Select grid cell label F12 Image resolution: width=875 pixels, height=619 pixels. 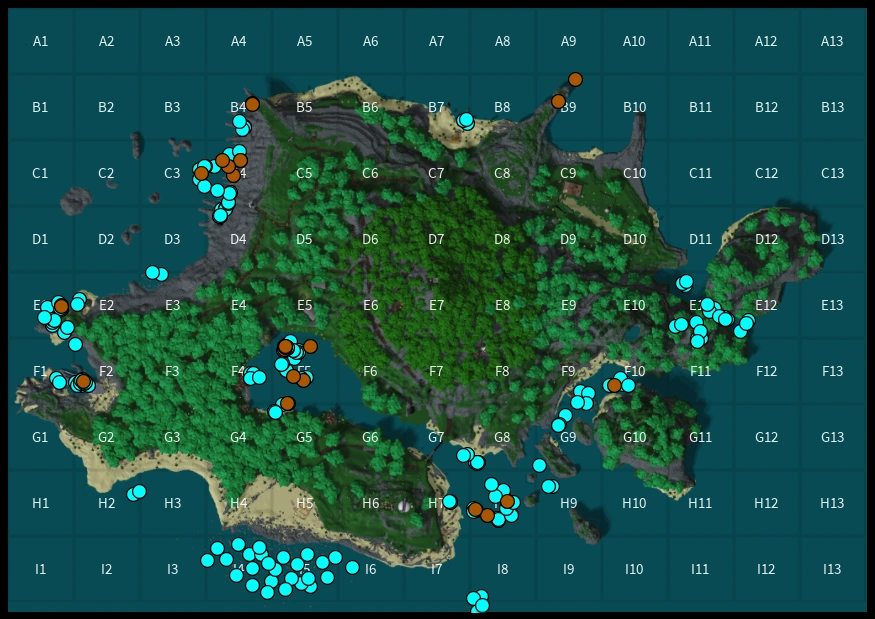[x=766, y=371]
